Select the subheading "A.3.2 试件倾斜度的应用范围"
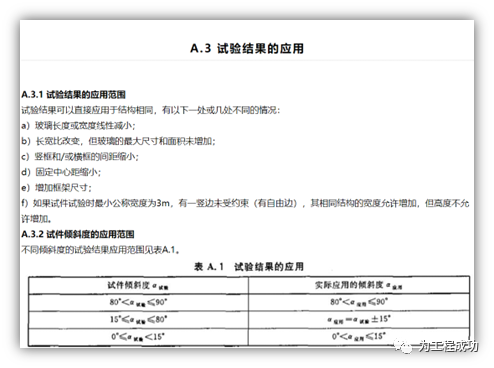494x368 pixels. (x=78, y=234)
